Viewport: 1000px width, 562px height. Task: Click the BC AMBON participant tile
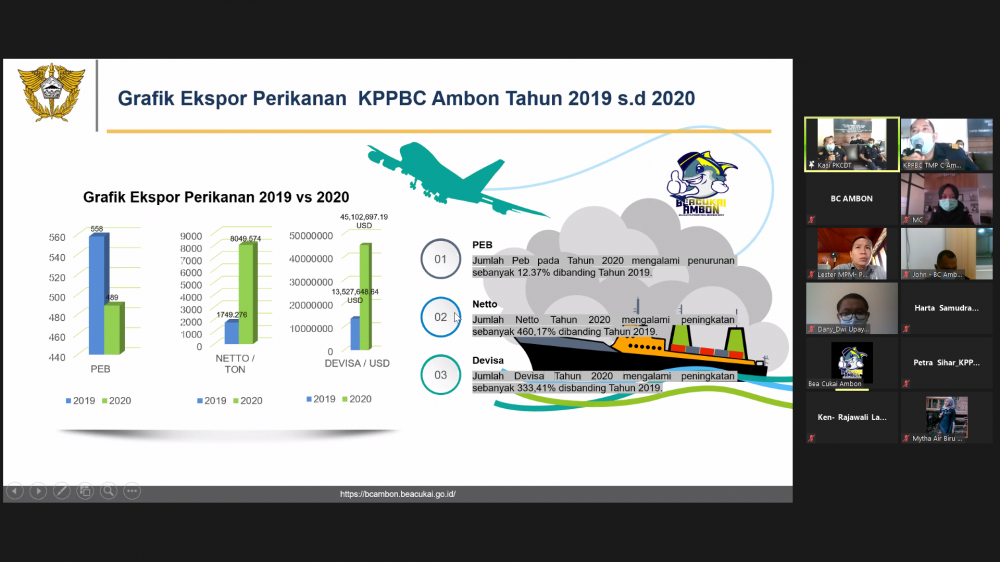(851, 199)
